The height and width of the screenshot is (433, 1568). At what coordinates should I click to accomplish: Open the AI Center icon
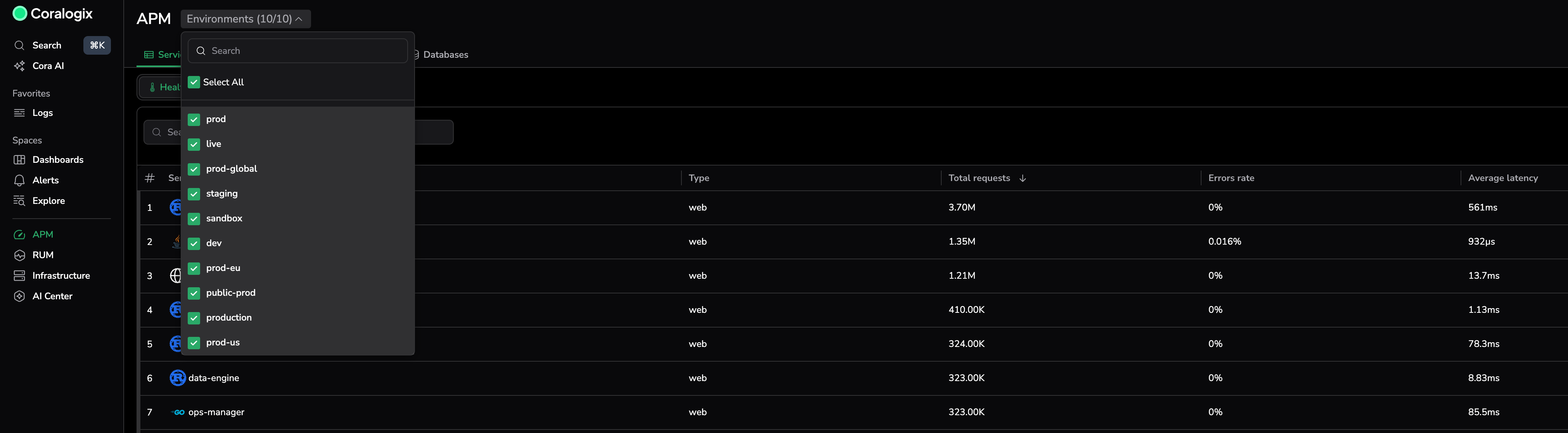click(19, 296)
